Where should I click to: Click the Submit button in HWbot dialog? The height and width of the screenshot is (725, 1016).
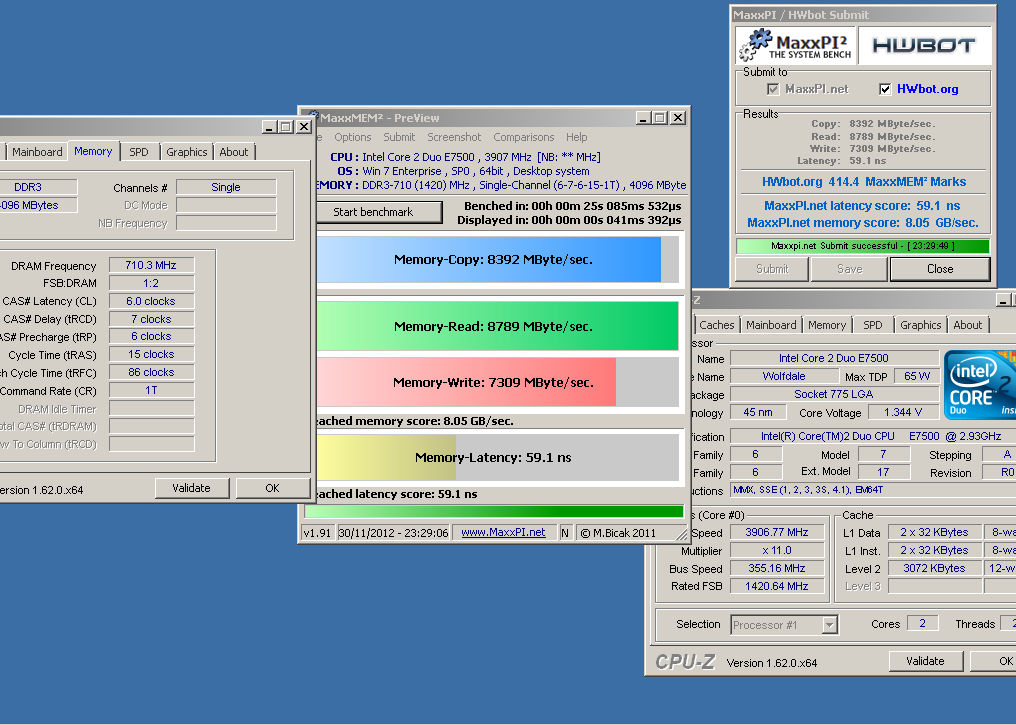pos(772,269)
